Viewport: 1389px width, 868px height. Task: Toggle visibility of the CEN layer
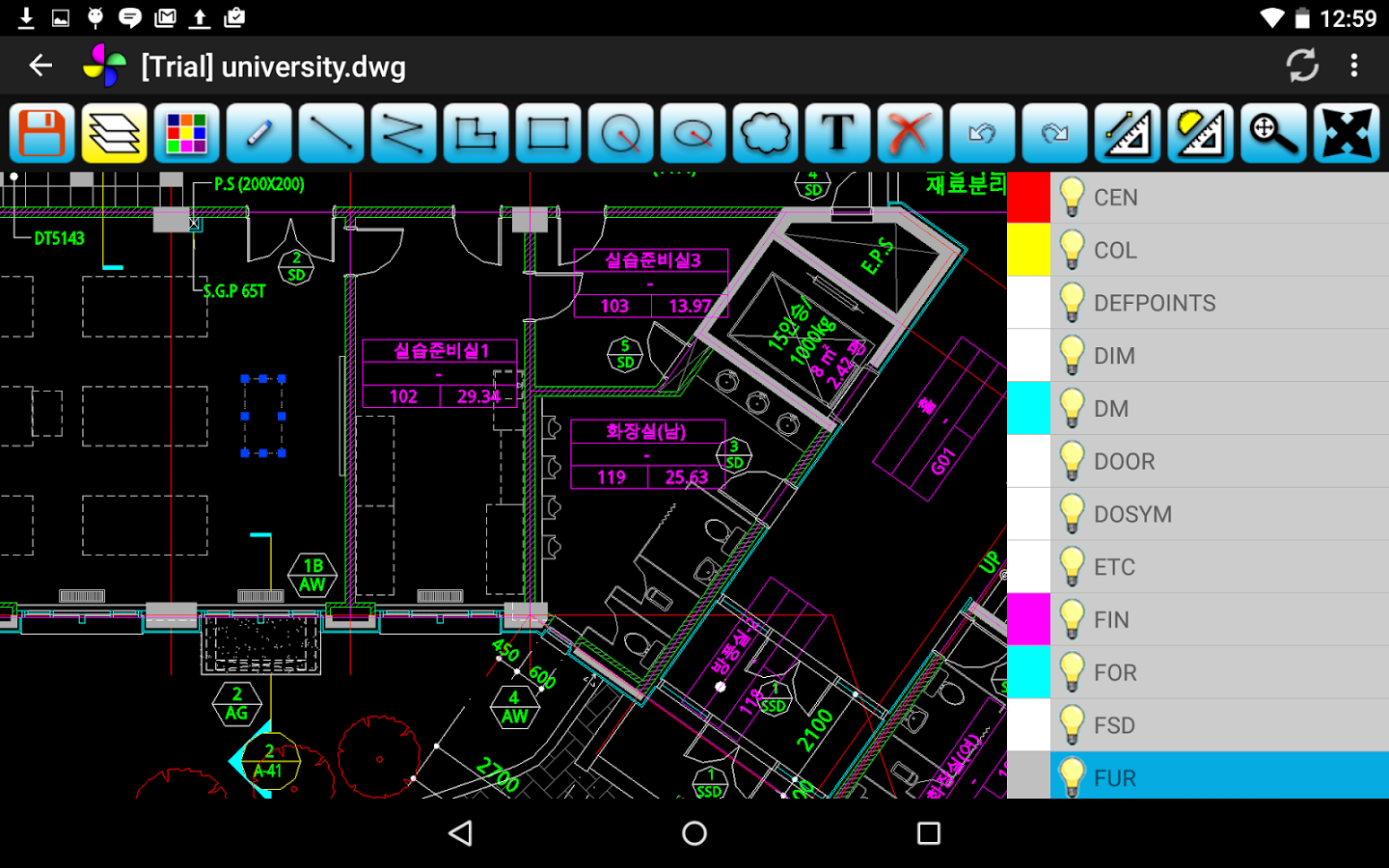pyautogui.click(x=1072, y=197)
